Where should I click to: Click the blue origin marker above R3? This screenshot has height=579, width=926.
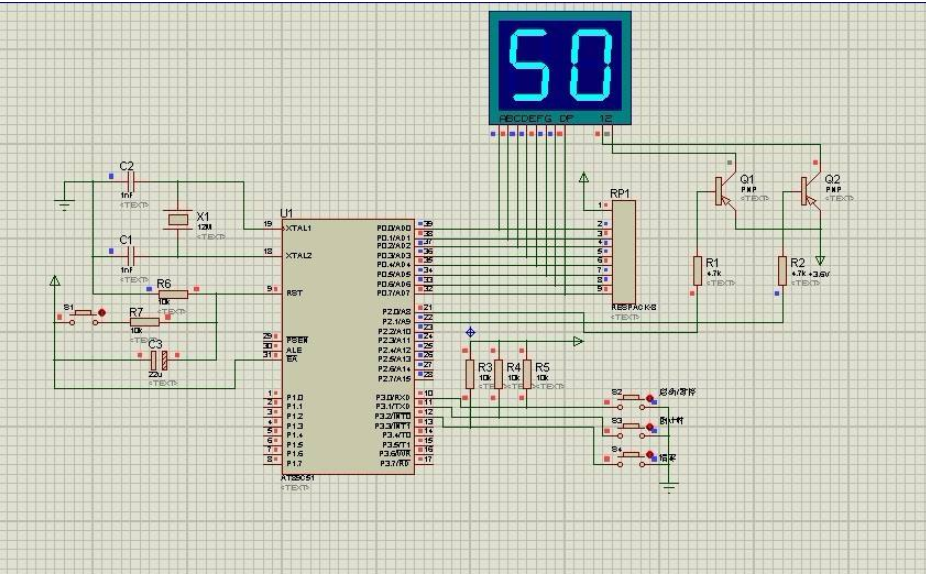coord(470,332)
